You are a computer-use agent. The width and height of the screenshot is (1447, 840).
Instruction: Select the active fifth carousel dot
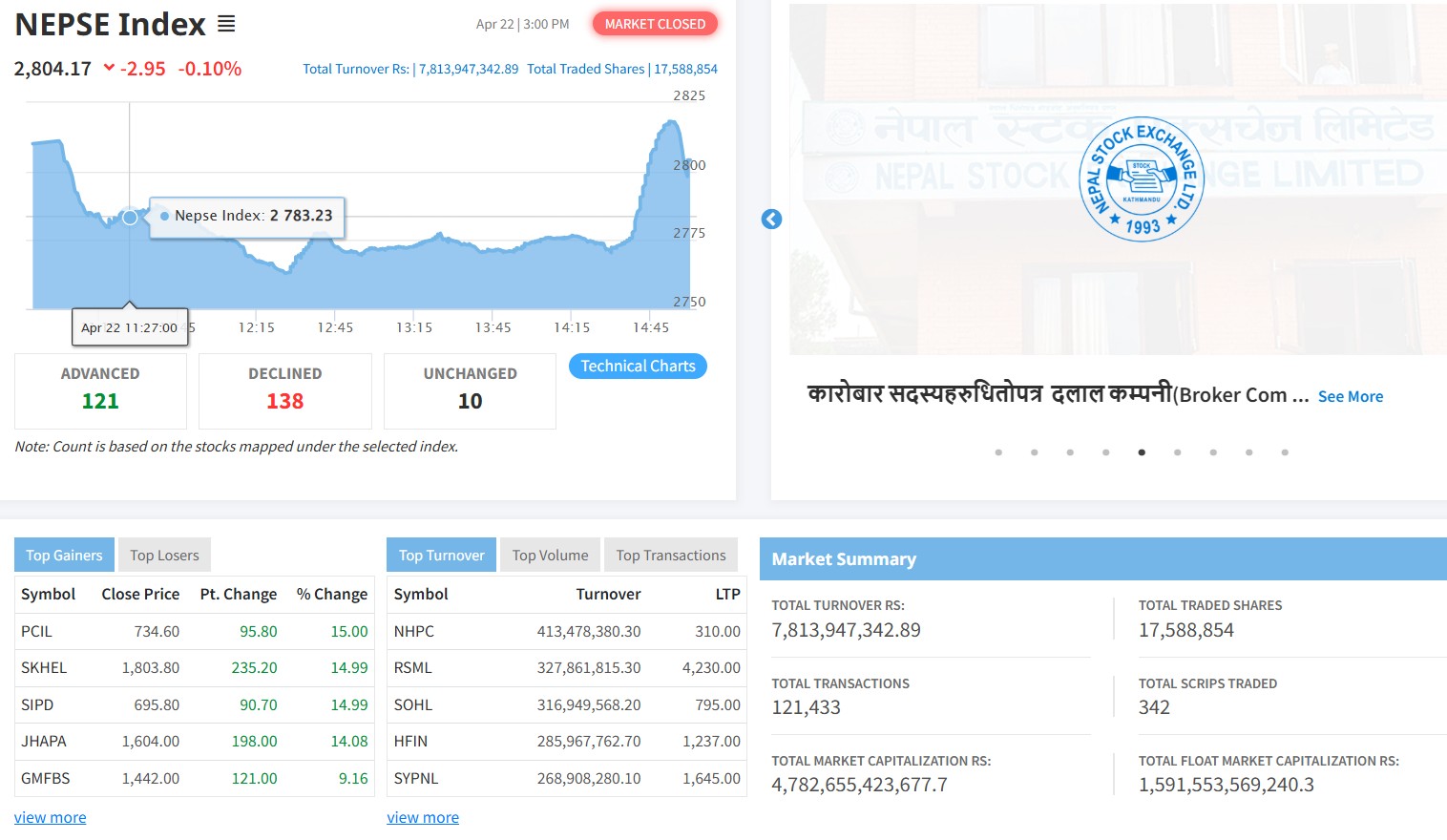coord(1142,452)
